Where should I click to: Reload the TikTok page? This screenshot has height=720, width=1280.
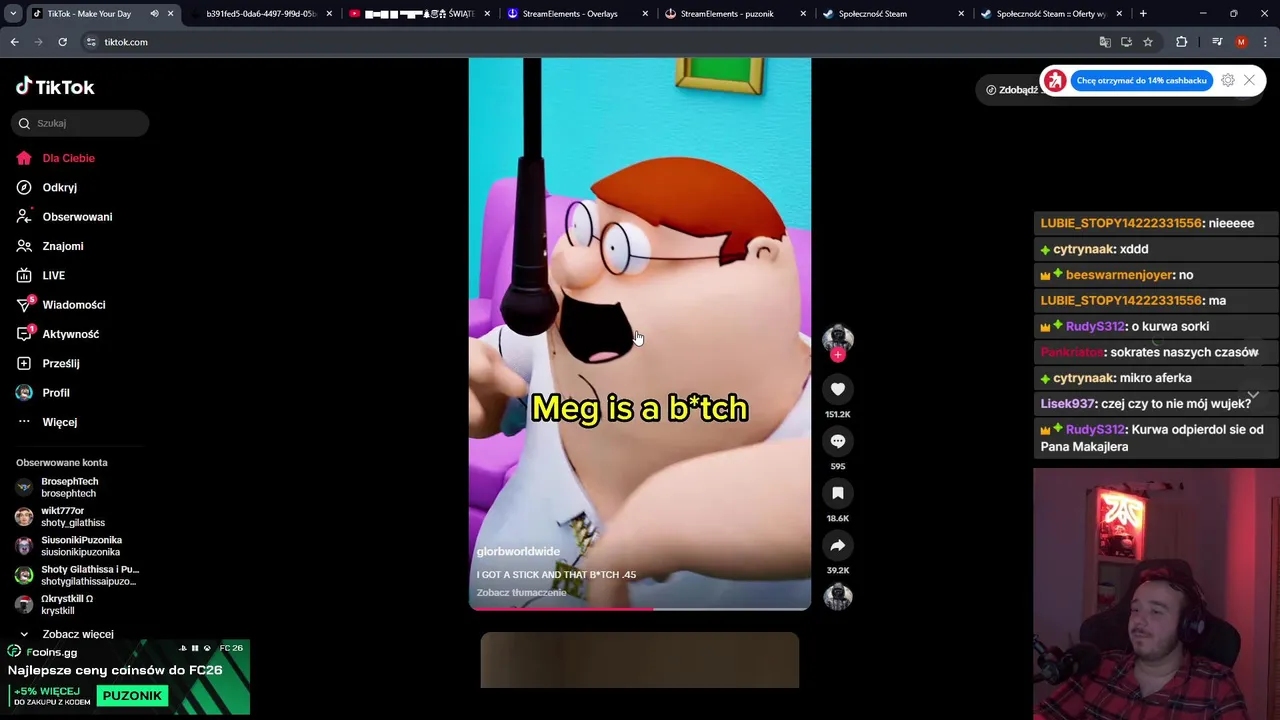coord(62,42)
